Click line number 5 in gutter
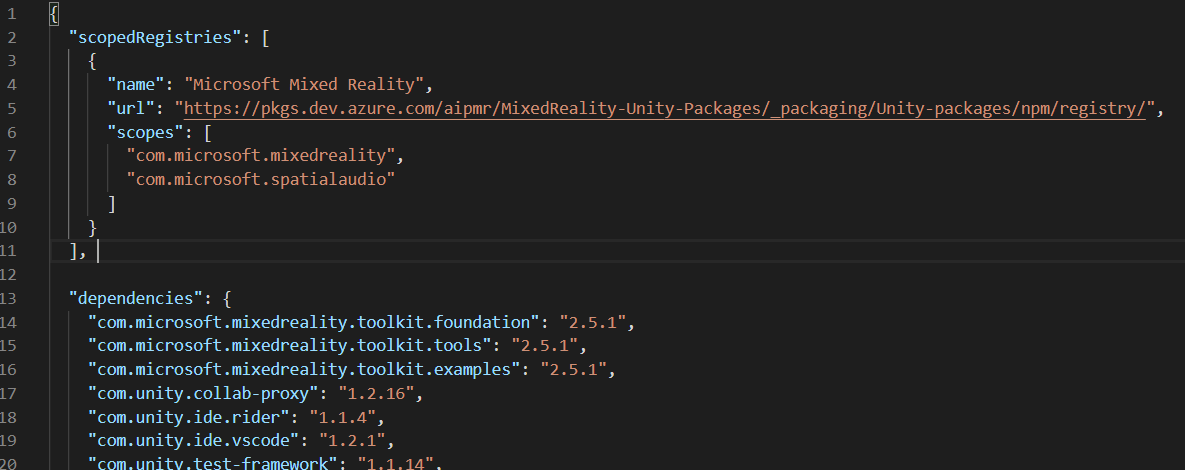 pos(11,108)
